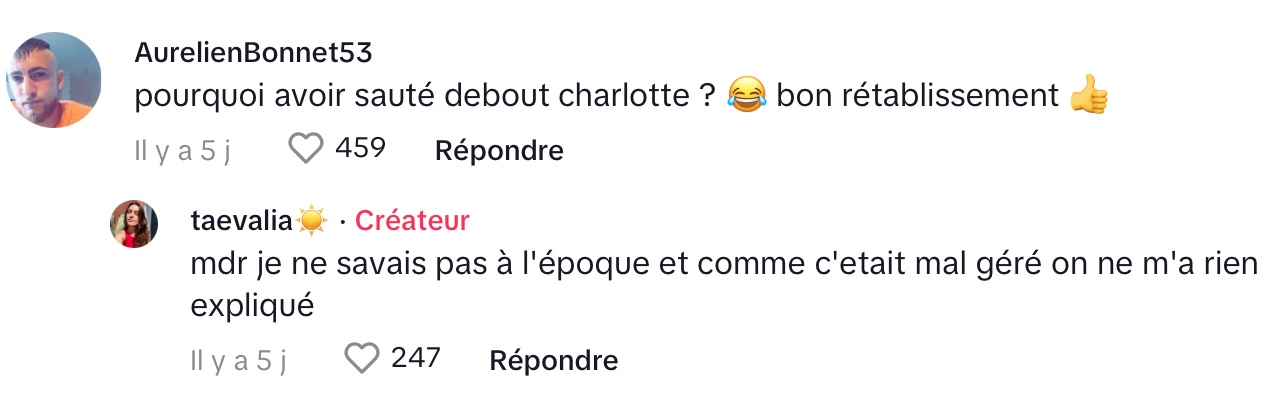Click the 459 likes count
1274x398 pixels.
tap(361, 148)
